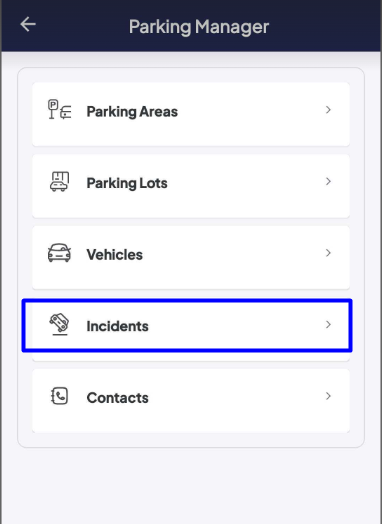Choose the Vehicles text label
The height and width of the screenshot is (524, 382).
pyautogui.click(x=115, y=255)
